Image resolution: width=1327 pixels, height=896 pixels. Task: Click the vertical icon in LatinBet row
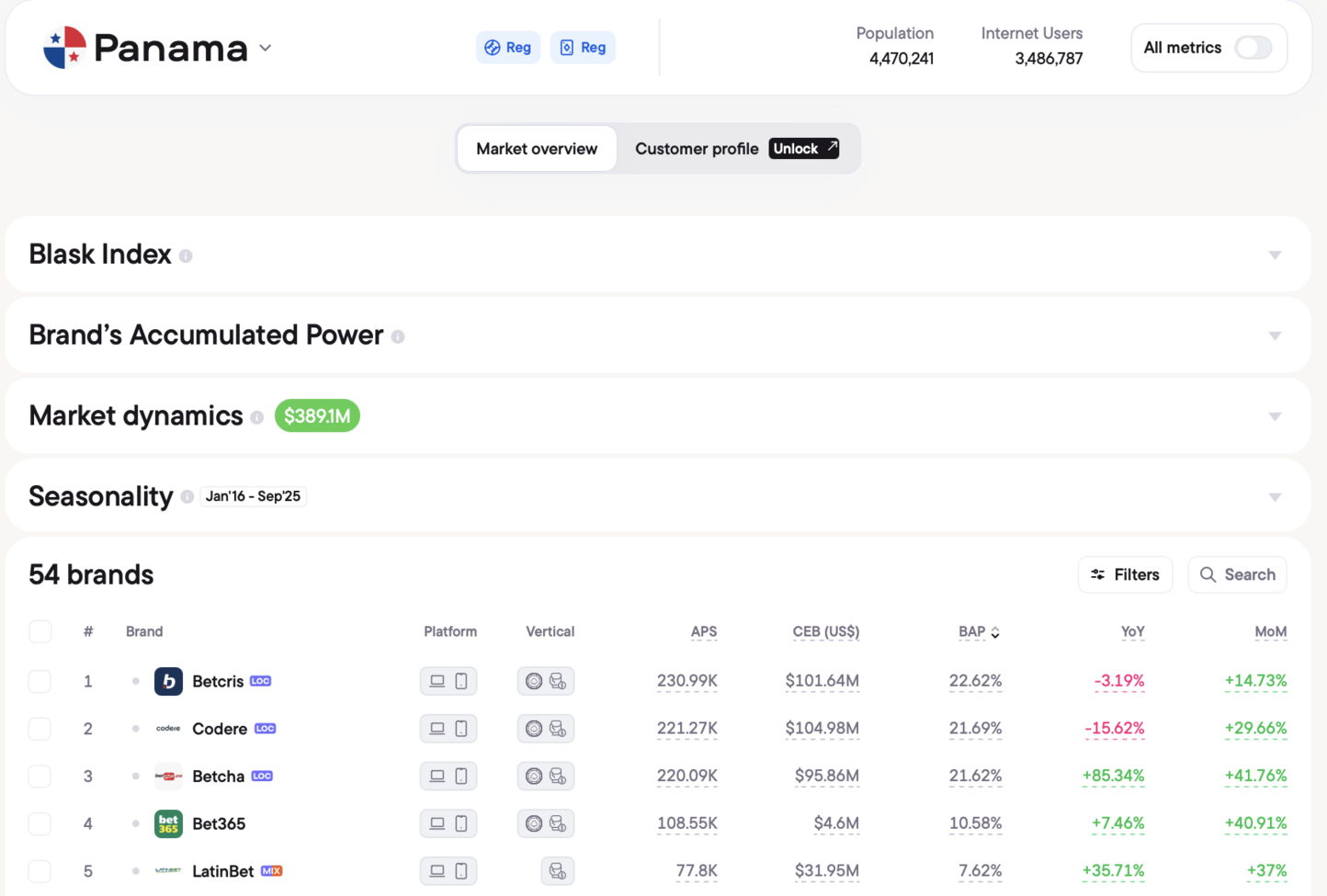pyautogui.click(x=557, y=871)
